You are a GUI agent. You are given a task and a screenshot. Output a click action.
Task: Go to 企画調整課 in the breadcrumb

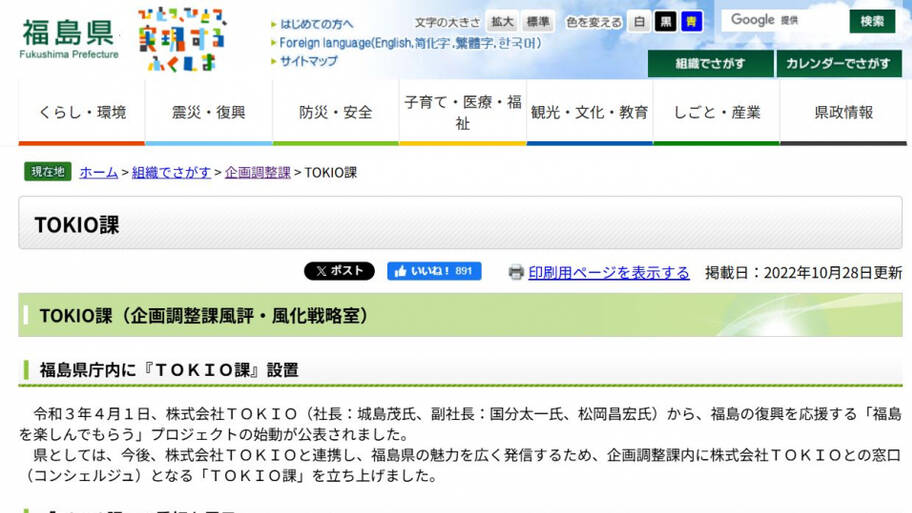coord(258,172)
